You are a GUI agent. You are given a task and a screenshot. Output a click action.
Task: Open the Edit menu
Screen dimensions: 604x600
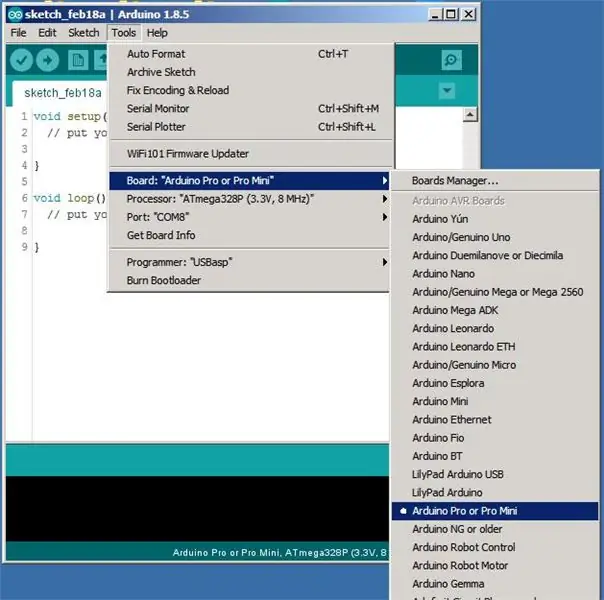(47, 33)
